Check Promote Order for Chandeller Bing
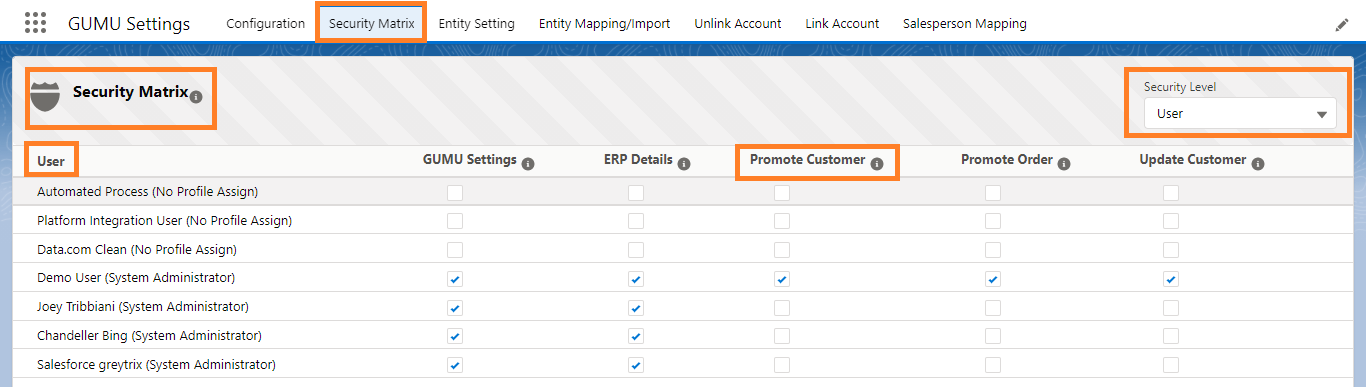The image size is (1366, 387). tap(993, 337)
